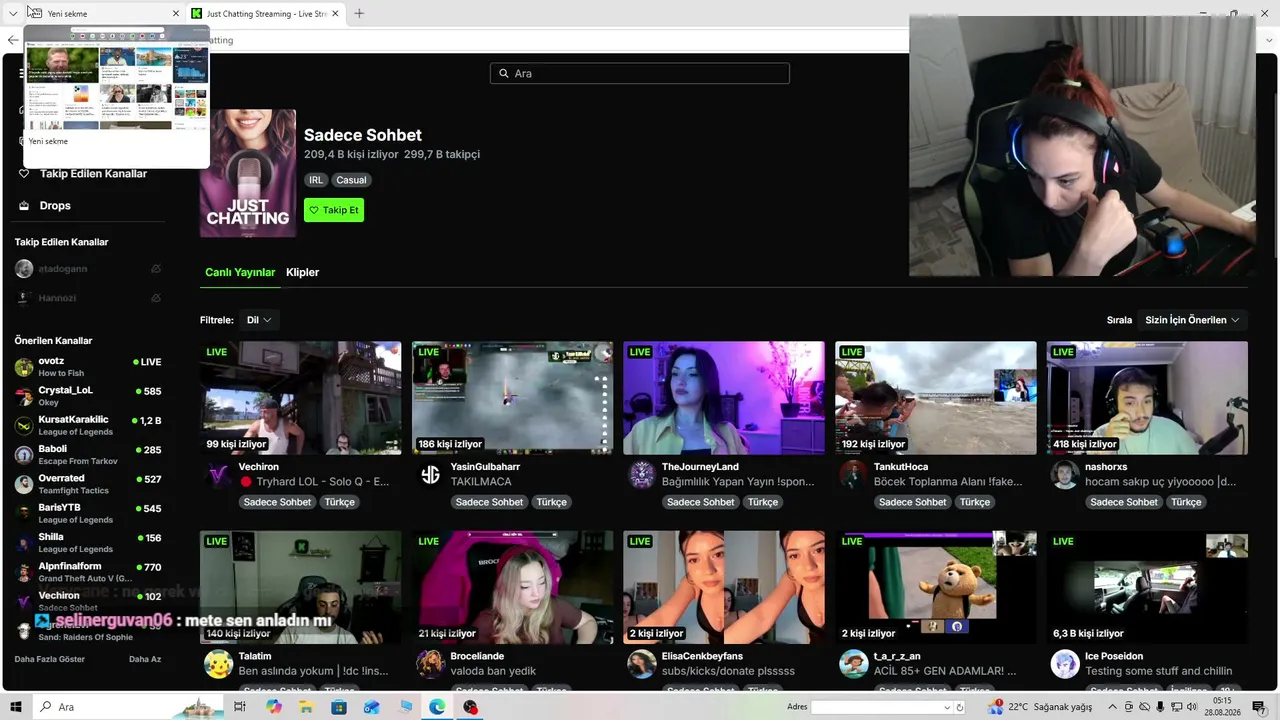1280x720 pixels.
Task: Open the Drops gift icon in sidebar
Action: pos(24,206)
